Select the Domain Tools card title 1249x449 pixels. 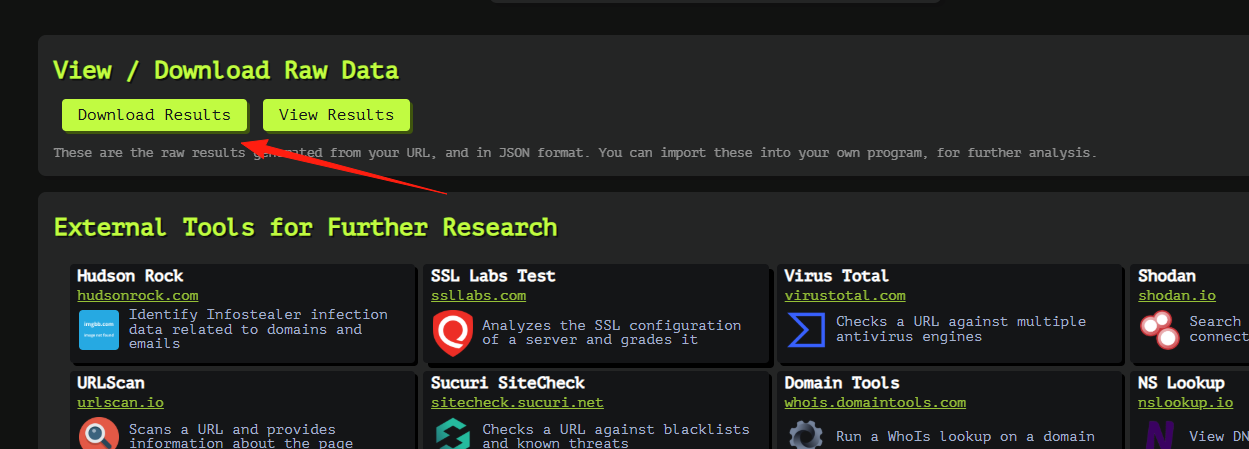coord(842,383)
